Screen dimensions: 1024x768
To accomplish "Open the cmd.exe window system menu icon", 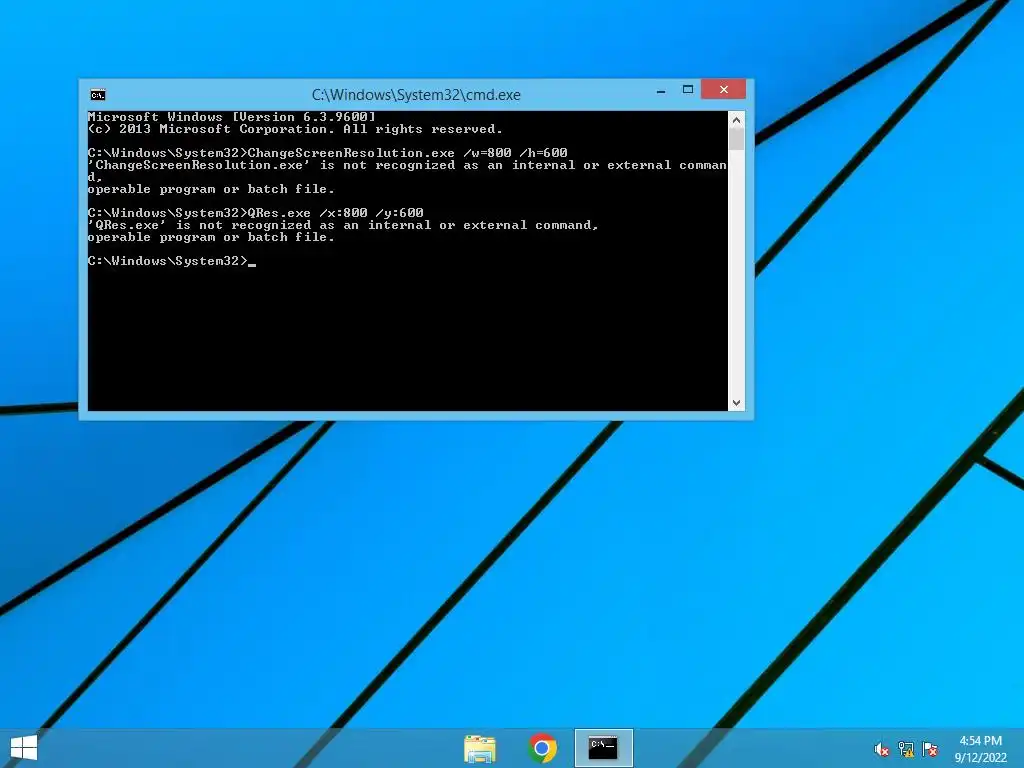I will [x=98, y=95].
